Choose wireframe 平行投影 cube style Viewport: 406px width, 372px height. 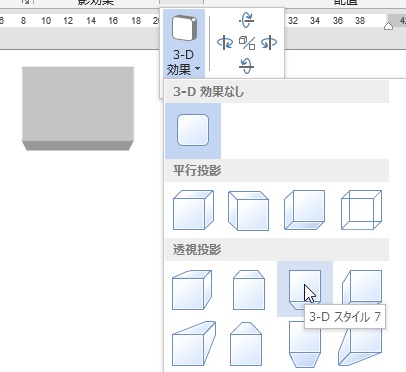[x=361, y=210]
